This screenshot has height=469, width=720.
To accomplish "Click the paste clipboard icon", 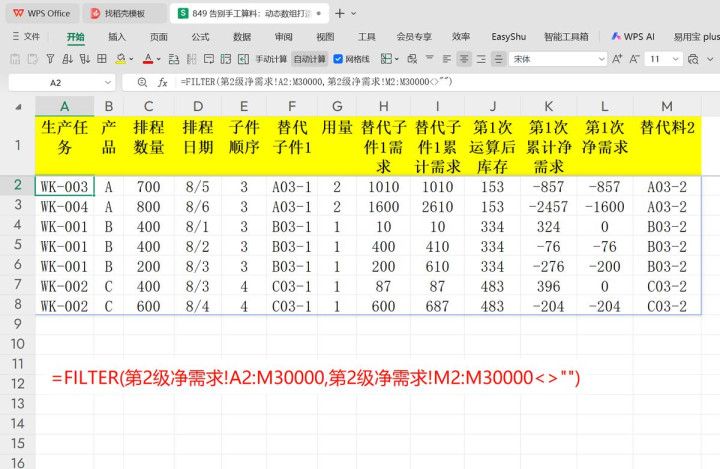I will click(x=15, y=59).
